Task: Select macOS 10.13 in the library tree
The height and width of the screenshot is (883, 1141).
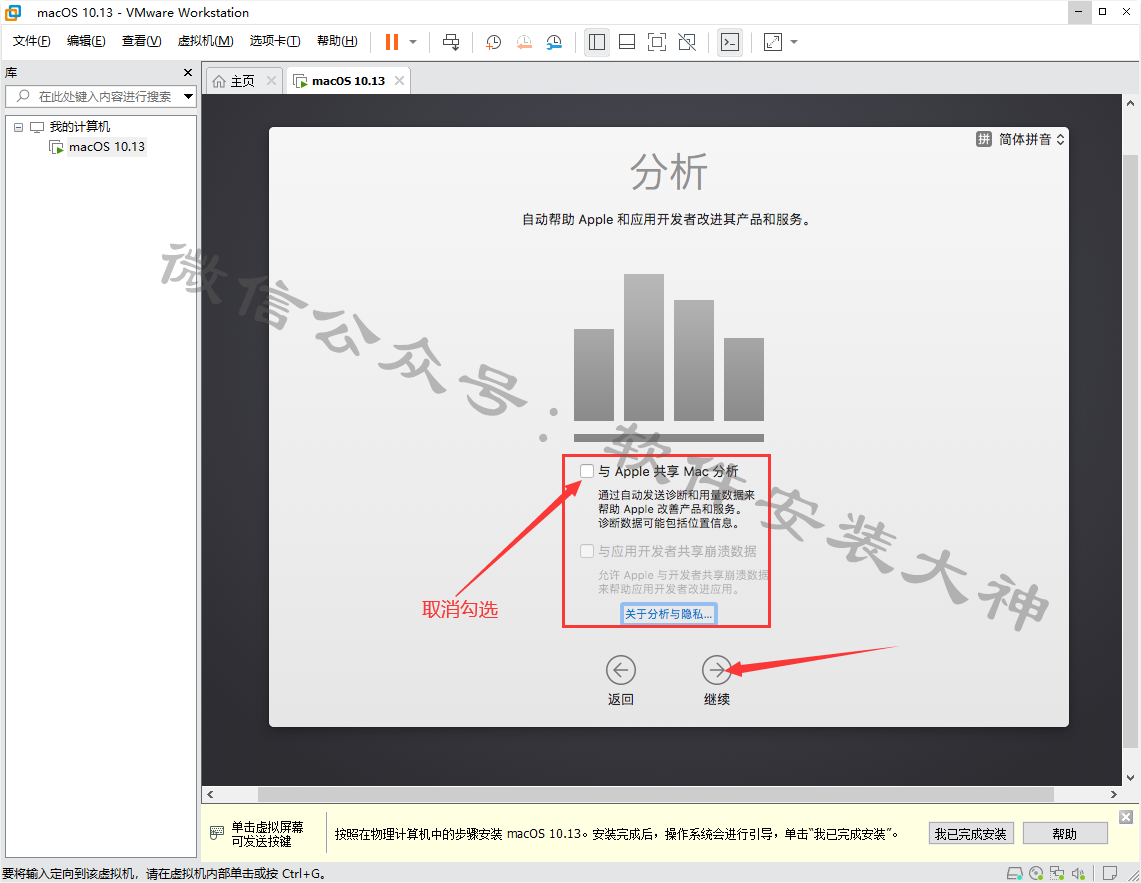Action: click(x=107, y=147)
